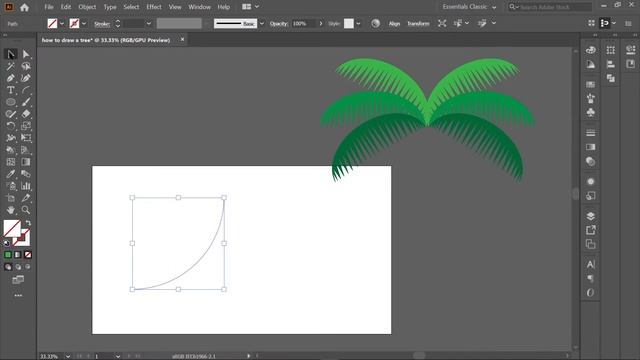This screenshot has height=360, width=640.
Task: Pick the Eyedropper tool
Action: point(11,174)
